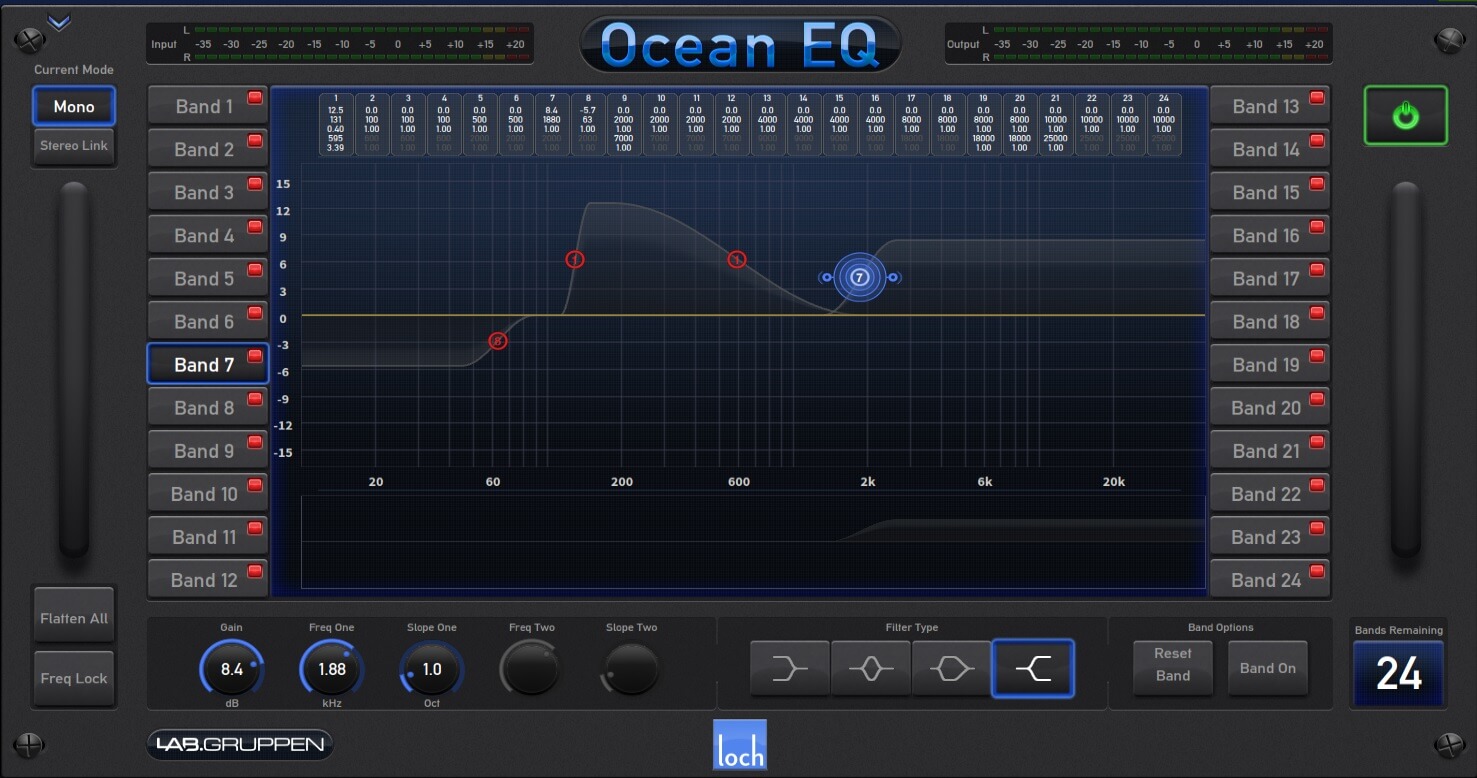Select Band 11 tab
The image size is (1477, 778).
click(207, 536)
